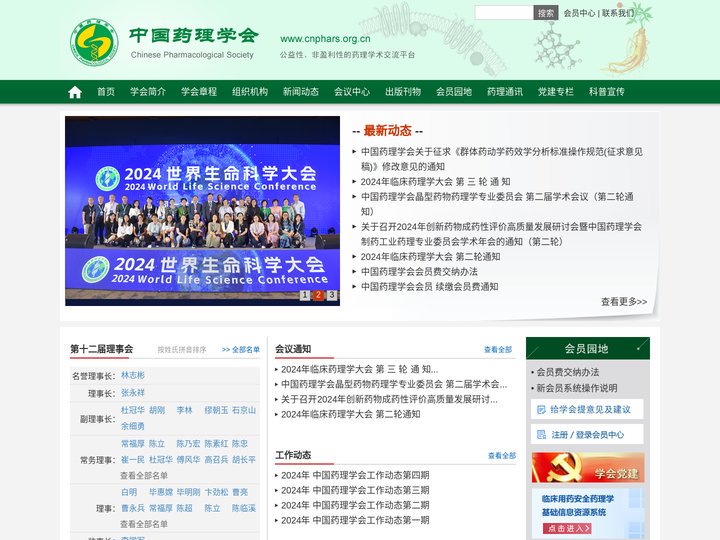Open 2024年 中国药理学会工作动态第三期
The height and width of the screenshot is (540, 720).
(x=355, y=490)
